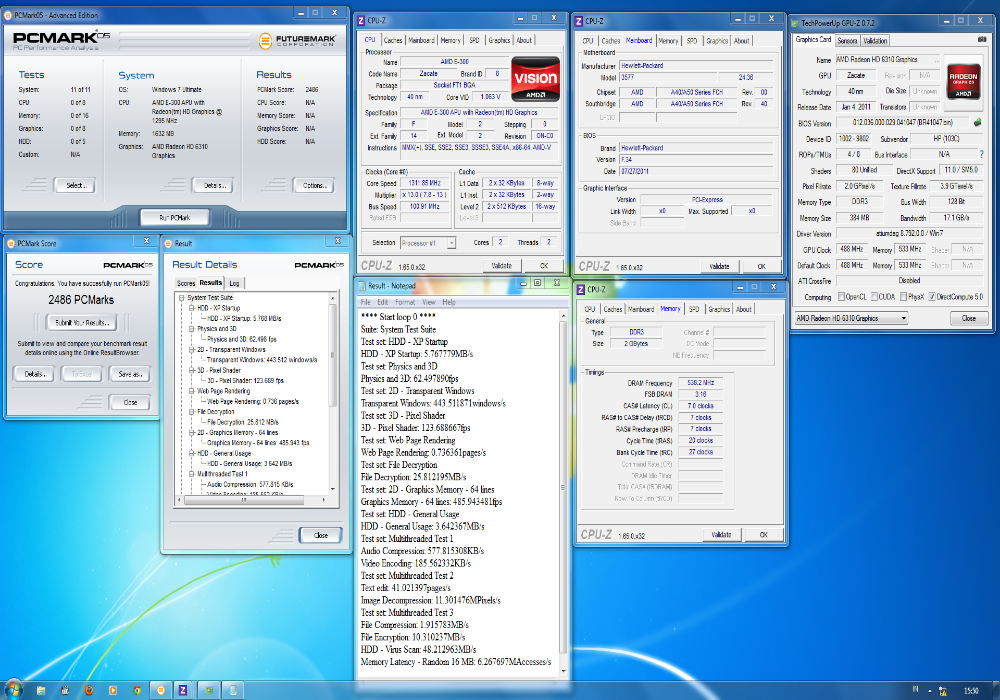Launch Google Chrome from the taskbar
The image size is (1000, 700).
(136, 690)
